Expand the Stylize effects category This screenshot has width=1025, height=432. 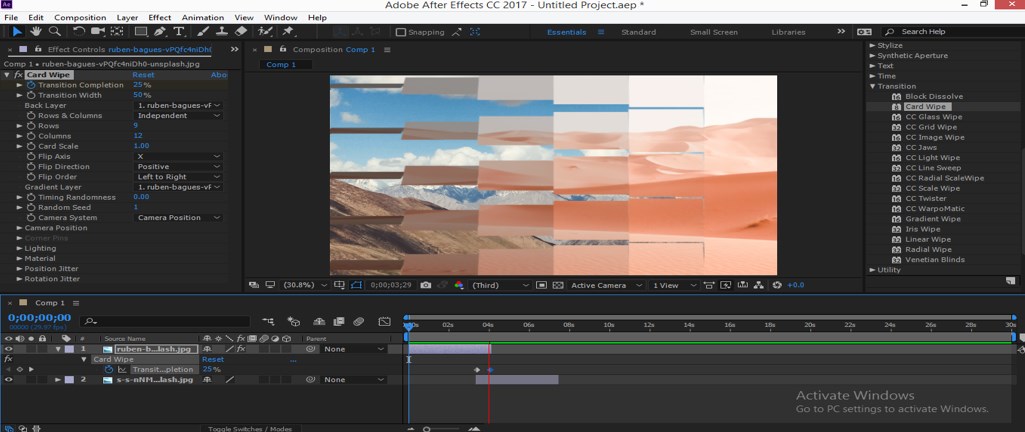[x=872, y=46]
